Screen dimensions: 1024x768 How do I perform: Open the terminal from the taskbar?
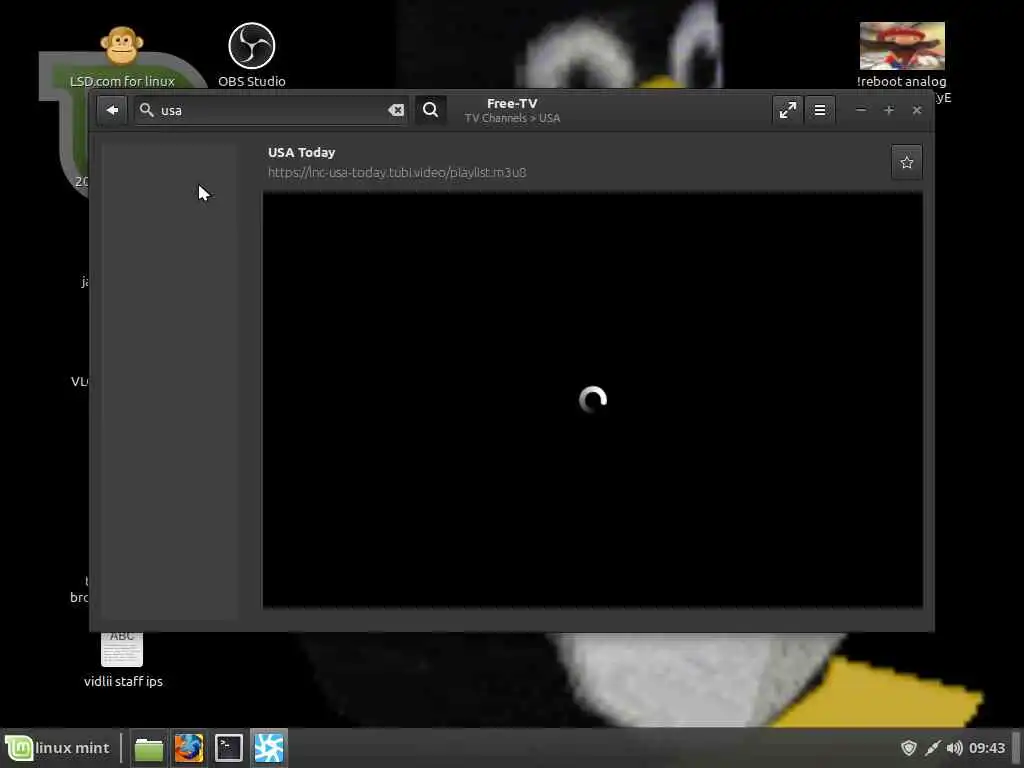pyautogui.click(x=229, y=748)
